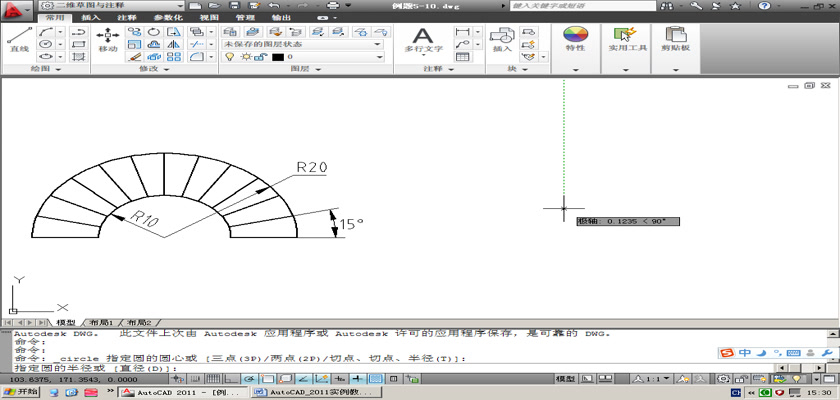The width and height of the screenshot is (840, 400).
Task: Switch to the 注释 ribbon tab
Action: pyautogui.click(x=126, y=18)
